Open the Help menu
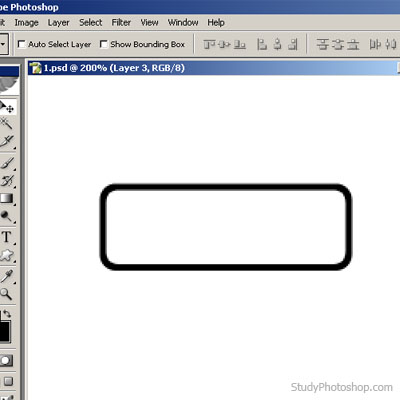Viewport: 400px width, 400px height. [216, 23]
